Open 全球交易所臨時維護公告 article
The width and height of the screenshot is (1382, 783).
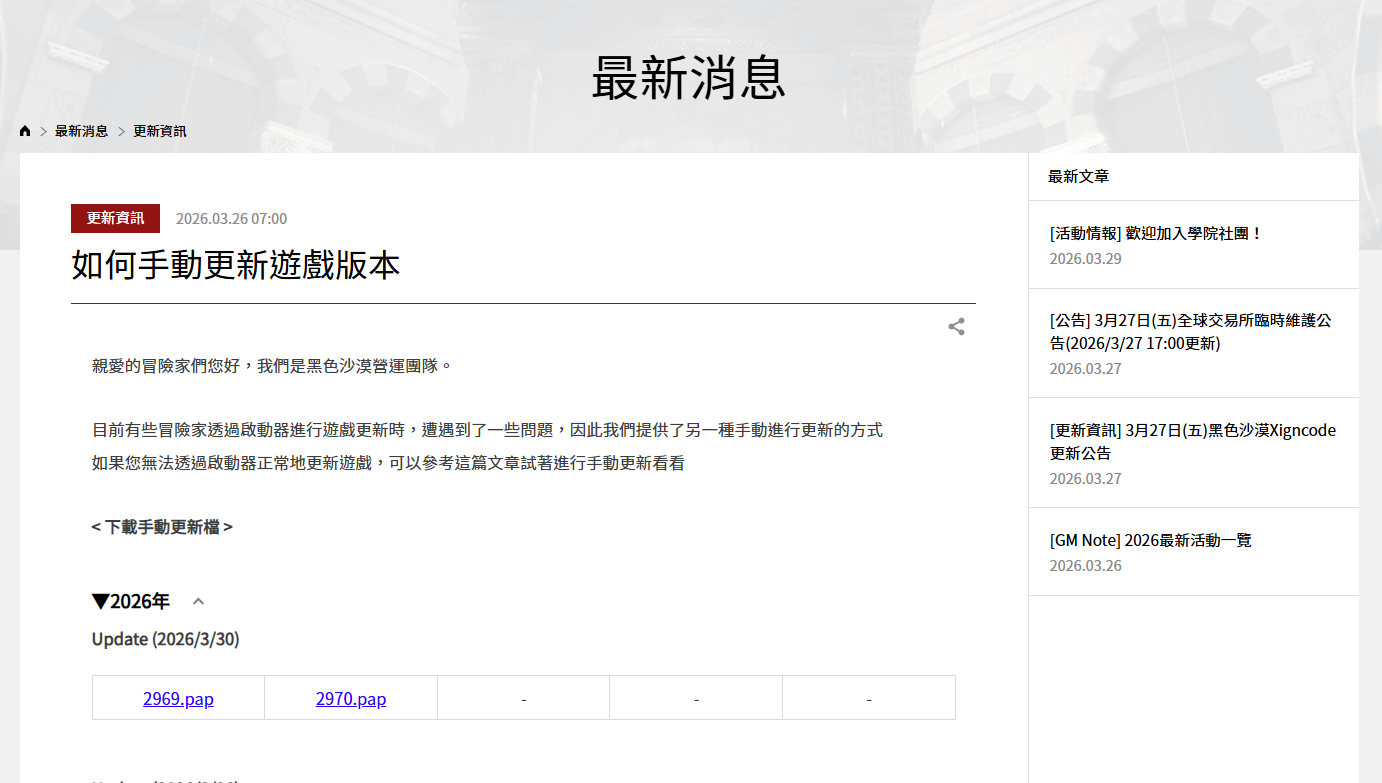pos(1190,332)
